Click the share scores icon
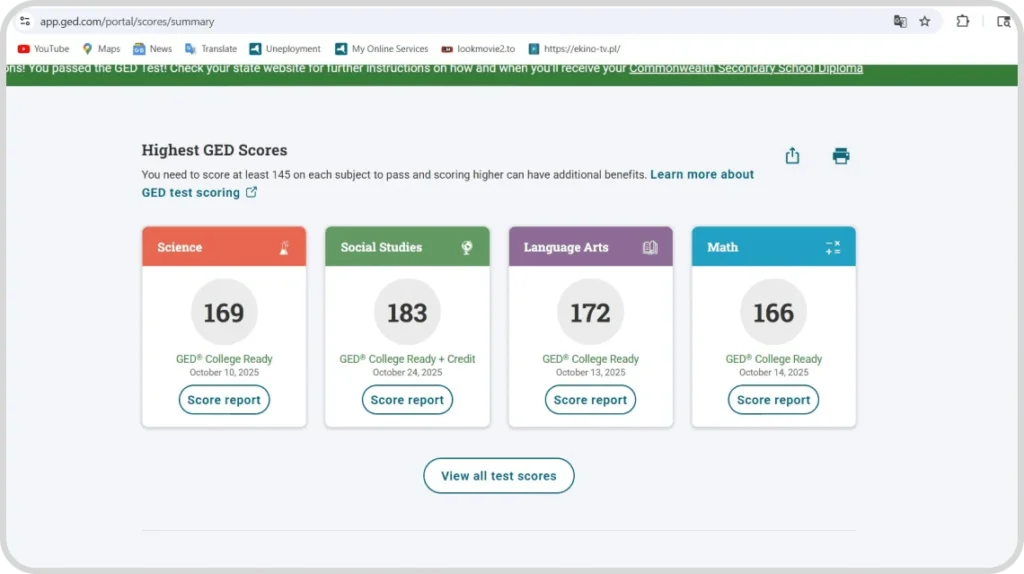This screenshot has width=1024, height=574. (x=792, y=155)
